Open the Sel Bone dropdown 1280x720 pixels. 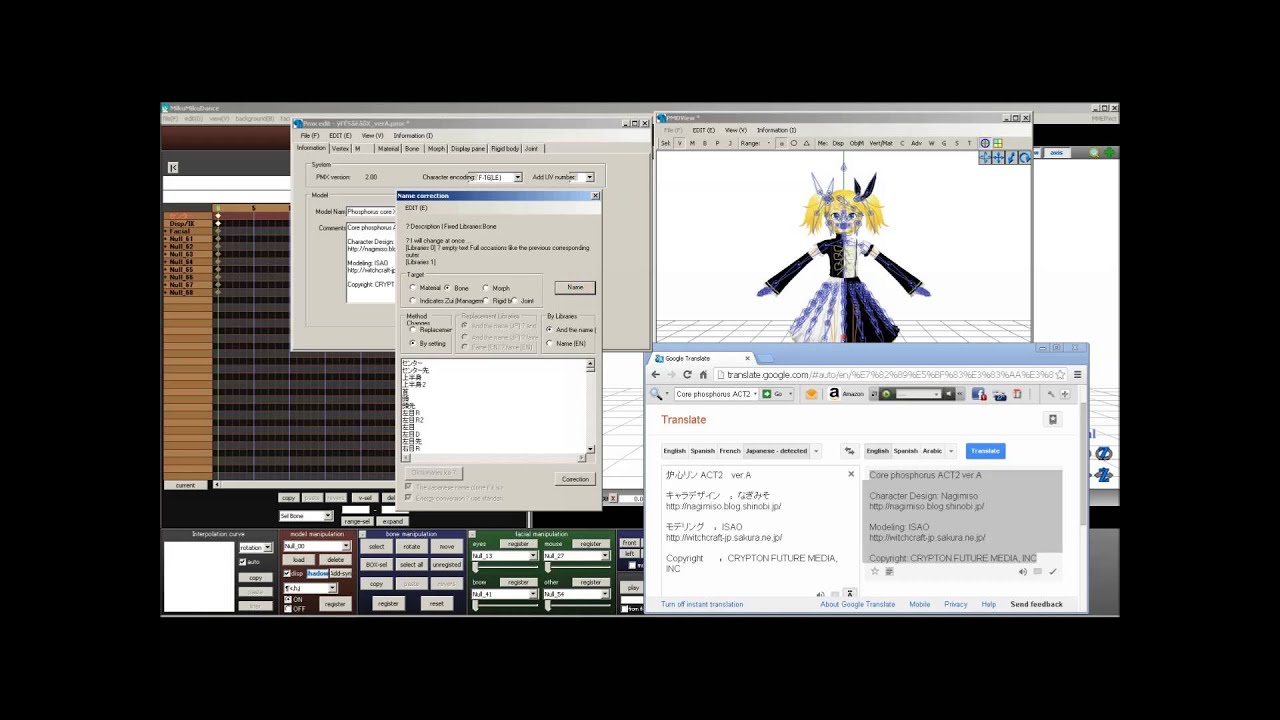(327, 516)
